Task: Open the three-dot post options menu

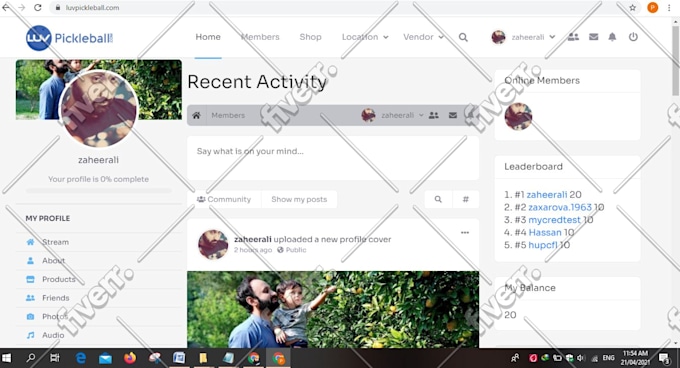Action: point(465,233)
